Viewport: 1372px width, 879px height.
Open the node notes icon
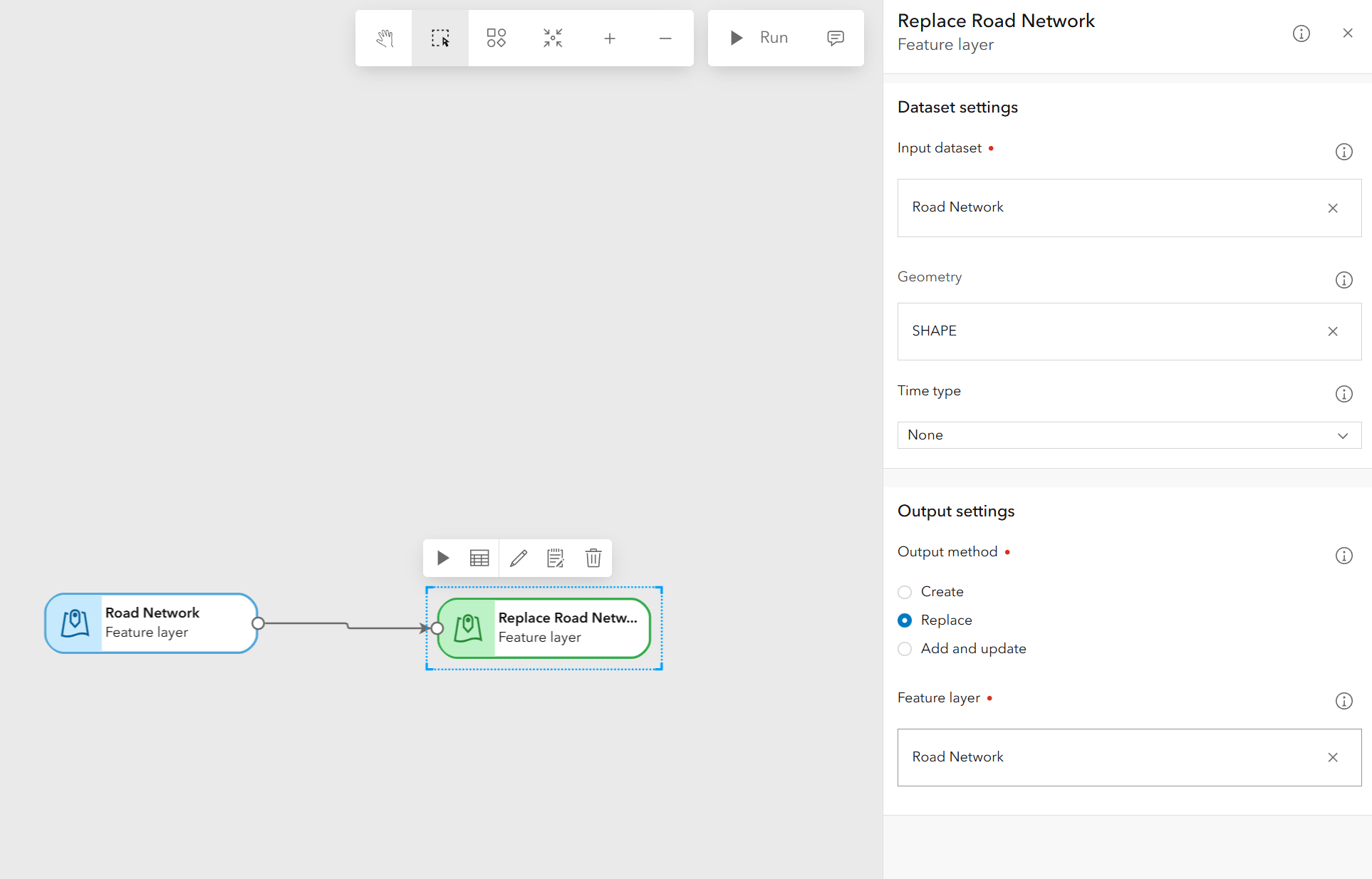555,558
